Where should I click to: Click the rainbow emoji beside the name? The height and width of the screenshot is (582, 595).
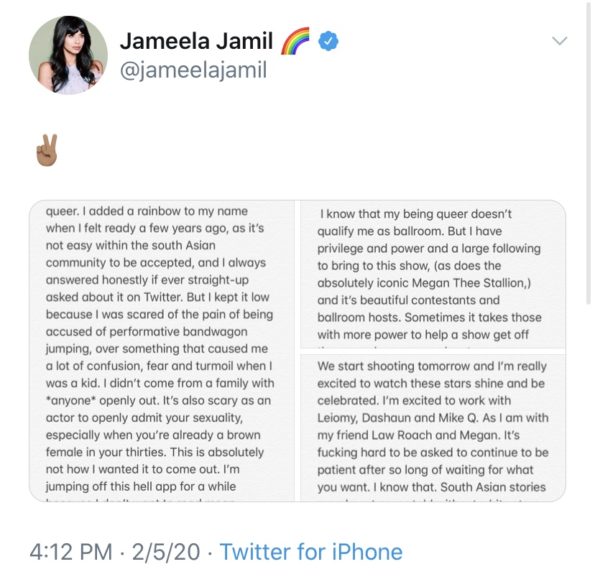(x=295, y=41)
